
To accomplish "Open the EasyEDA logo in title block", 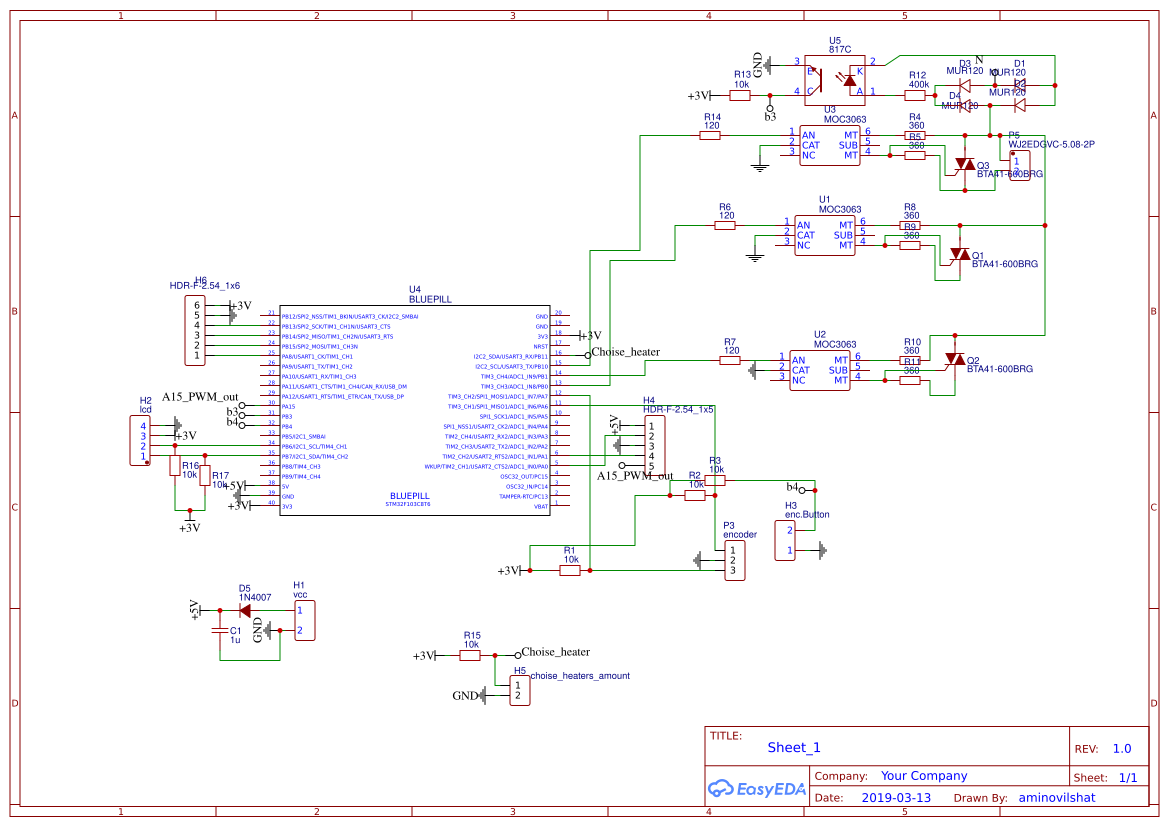I will [758, 789].
